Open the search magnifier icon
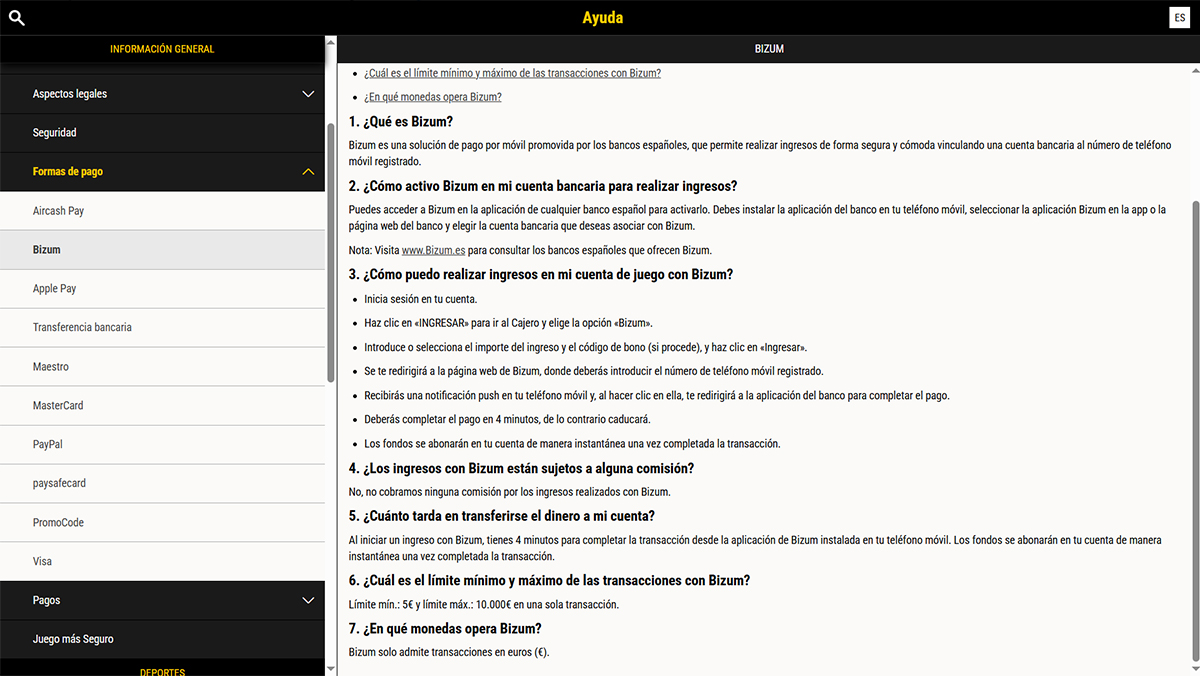1200x676 pixels. pyautogui.click(x=16, y=17)
